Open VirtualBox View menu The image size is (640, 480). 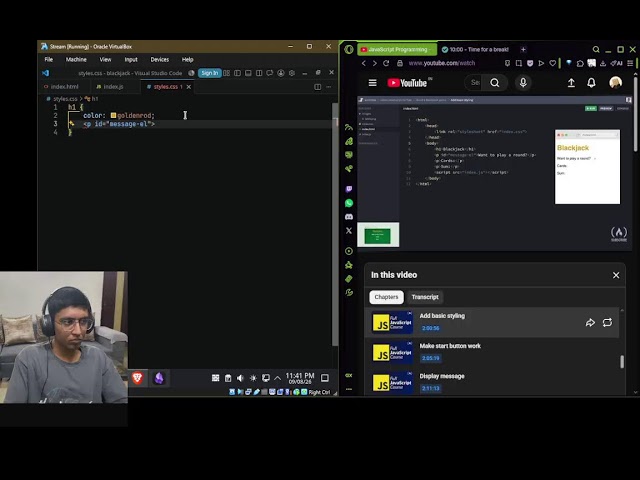pos(105,60)
